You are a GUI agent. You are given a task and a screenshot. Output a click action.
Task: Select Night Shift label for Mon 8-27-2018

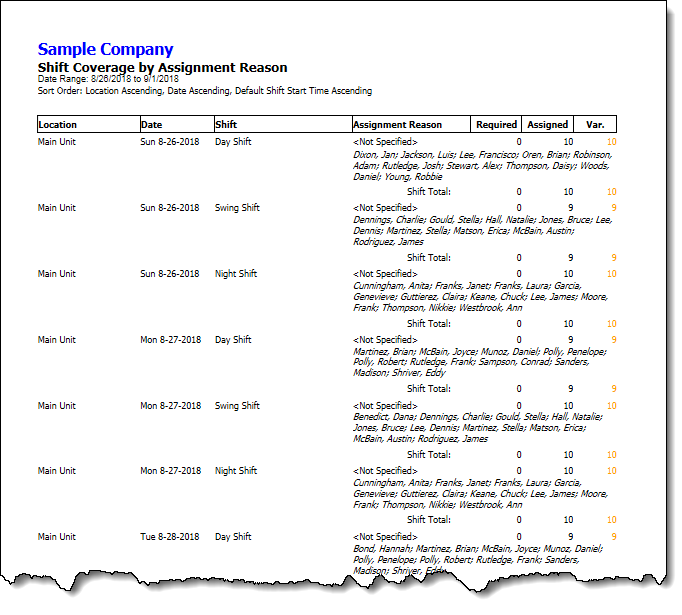coord(236,471)
